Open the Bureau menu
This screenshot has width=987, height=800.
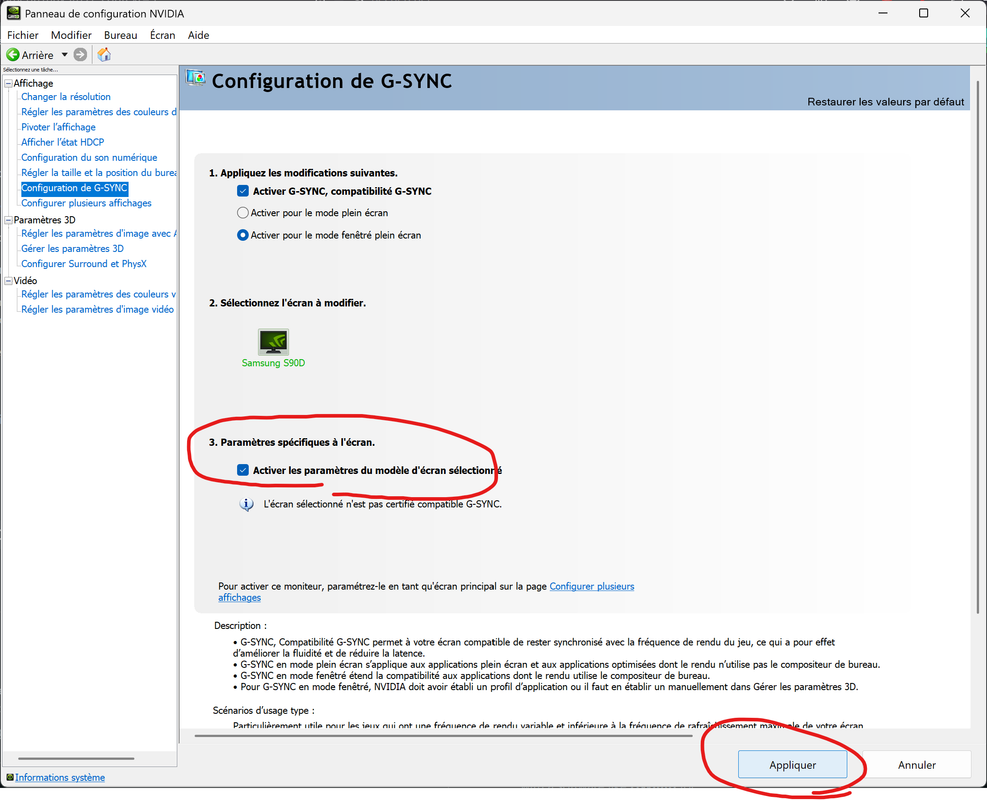120,35
